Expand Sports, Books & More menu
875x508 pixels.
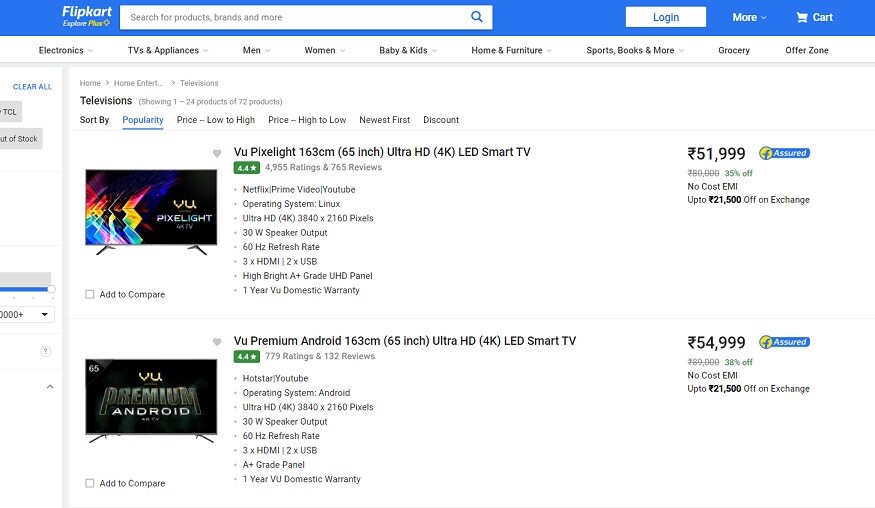tap(635, 50)
